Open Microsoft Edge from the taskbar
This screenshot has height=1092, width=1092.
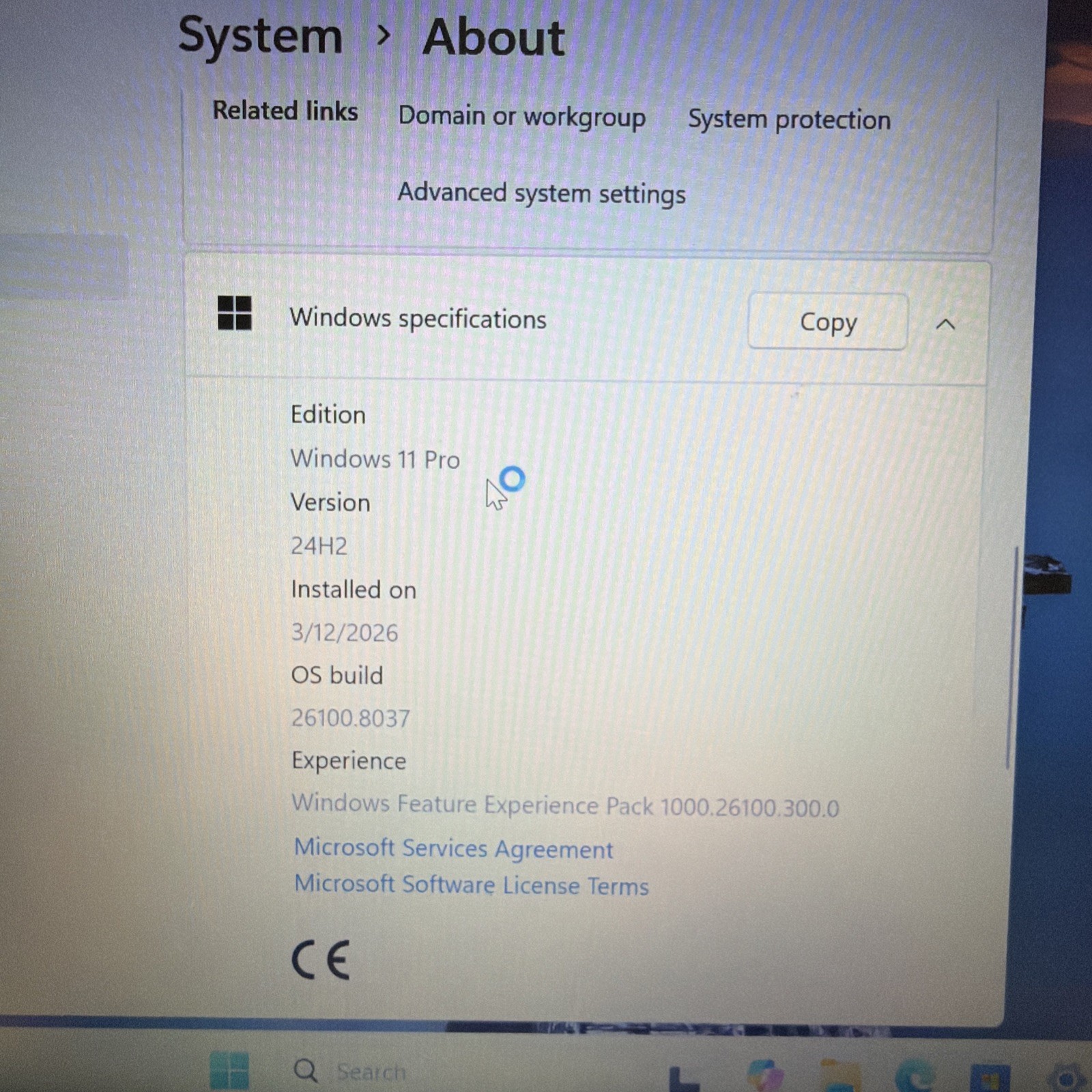tap(915, 1076)
